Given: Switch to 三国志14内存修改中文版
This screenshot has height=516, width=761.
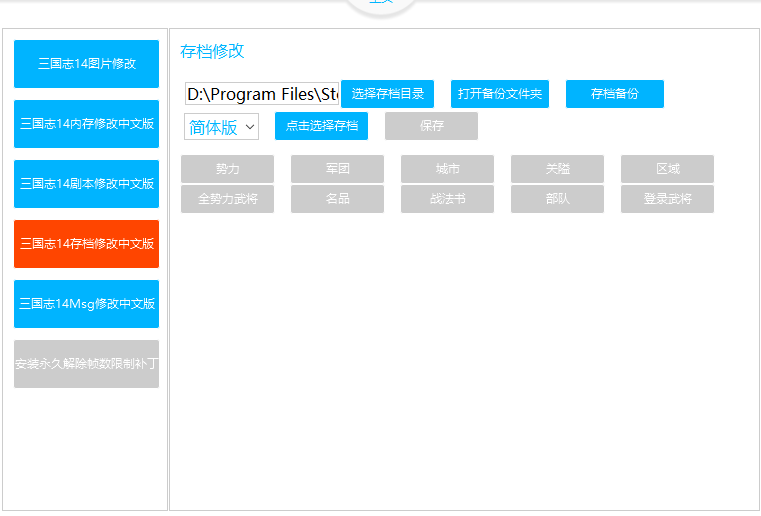Looking at the screenshot, I should pos(86,124).
